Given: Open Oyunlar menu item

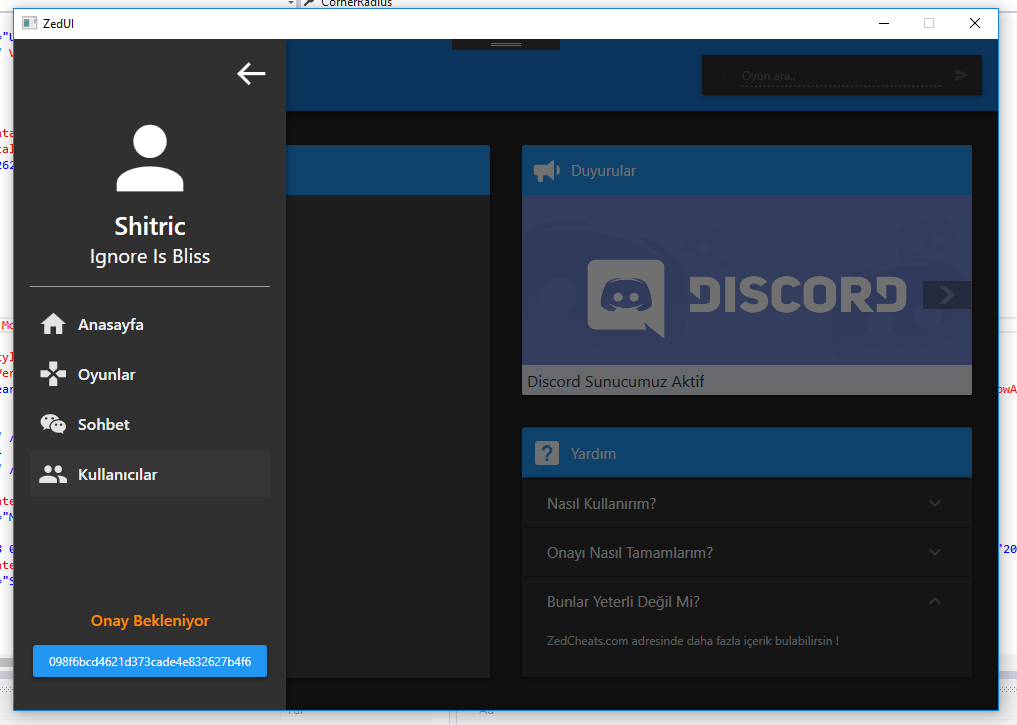Looking at the screenshot, I should point(150,374).
